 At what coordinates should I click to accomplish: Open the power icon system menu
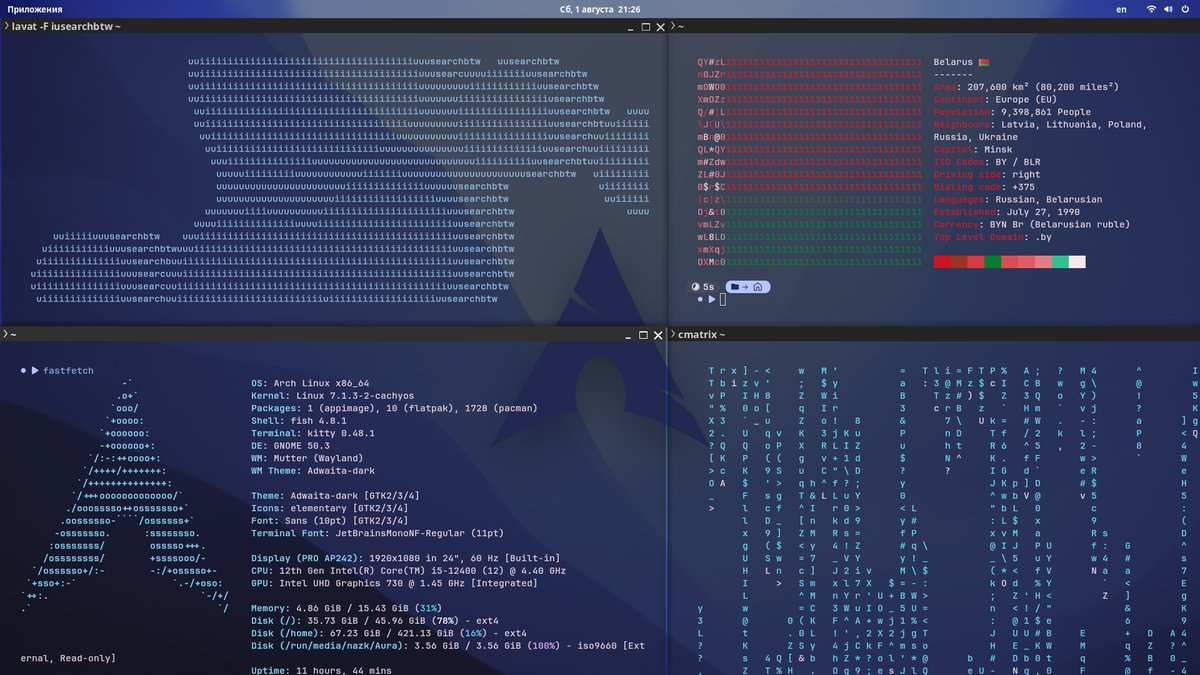(x=1184, y=9)
